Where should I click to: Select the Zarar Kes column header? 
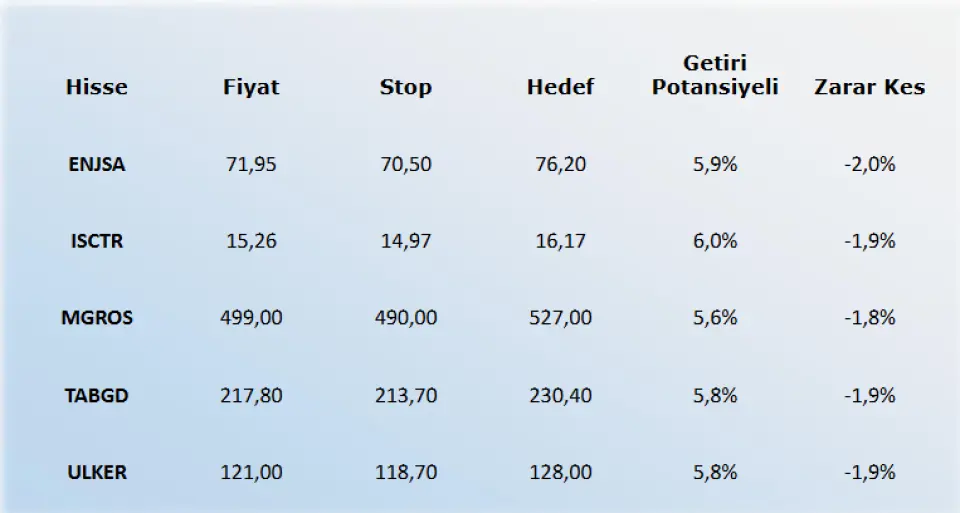869,87
